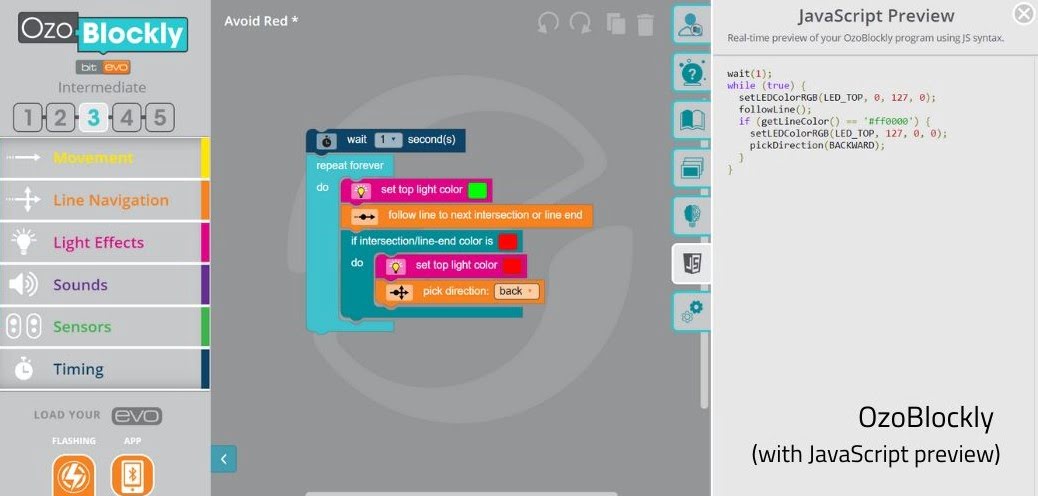The height and width of the screenshot is (496, 1038).
Task: Click the Timing stopwatch icon
Action: pyautogui.click(x=24, y=369)
